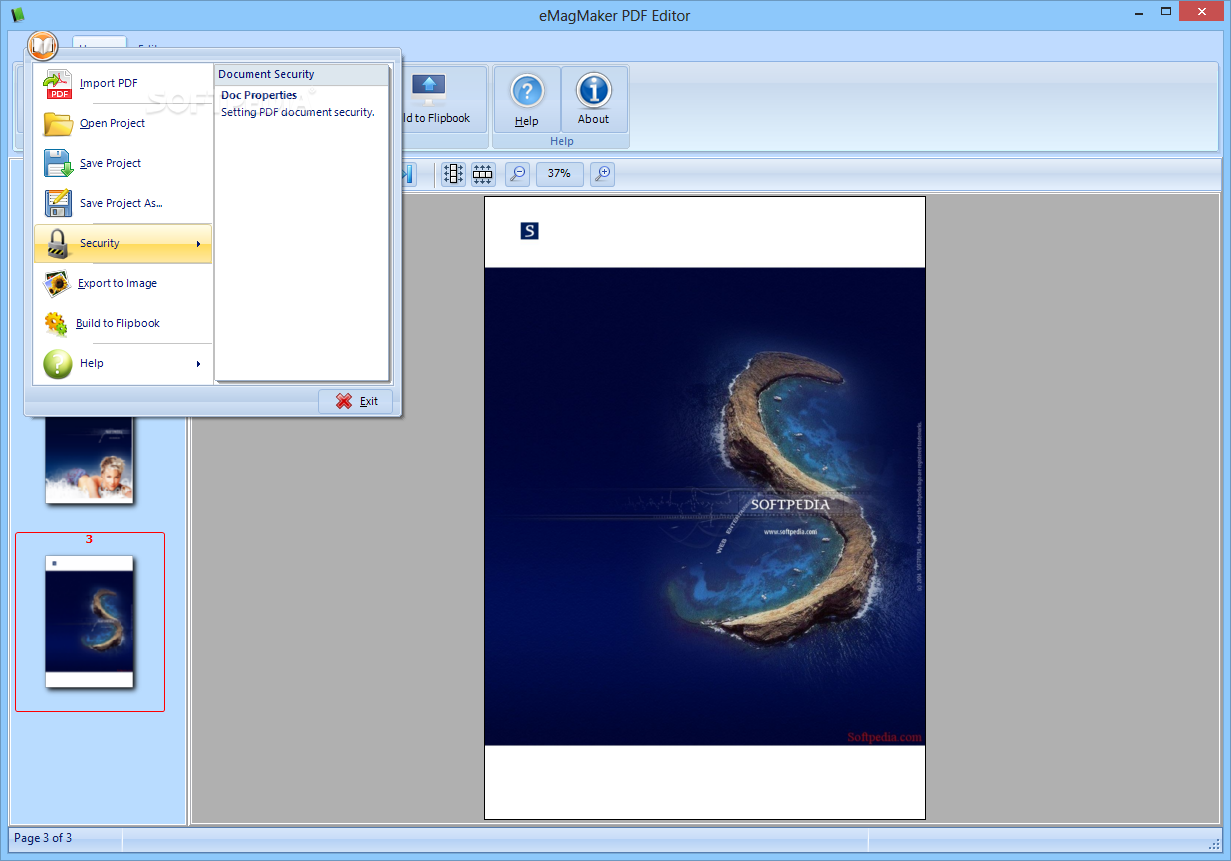
Task: Click Save Project menu entry
Action: click(x=123, y=163)
